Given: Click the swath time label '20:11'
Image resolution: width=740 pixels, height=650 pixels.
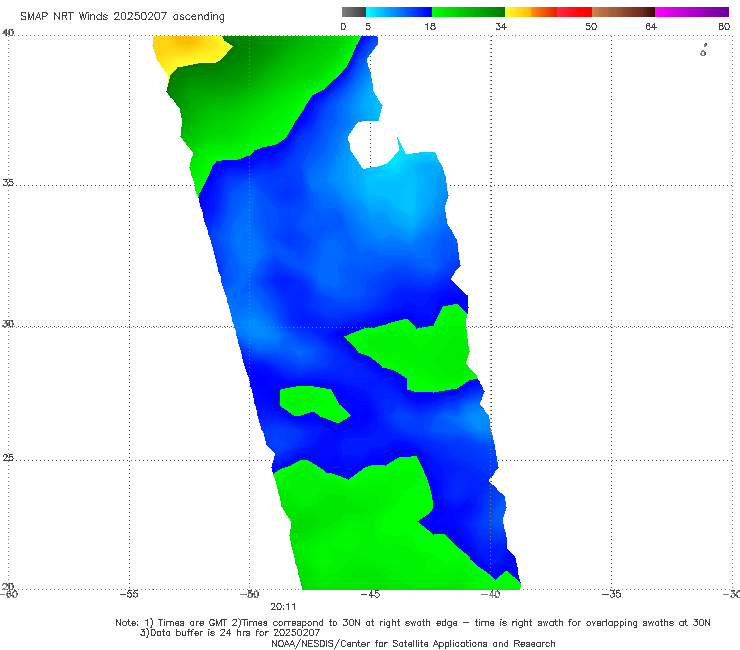Looking at the screenshot, I should (283, 607).
